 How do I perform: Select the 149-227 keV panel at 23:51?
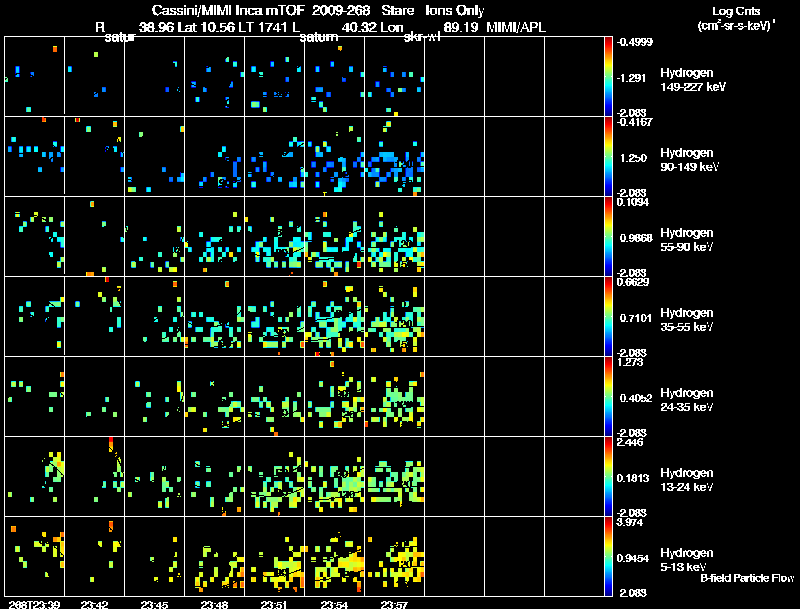274,77
